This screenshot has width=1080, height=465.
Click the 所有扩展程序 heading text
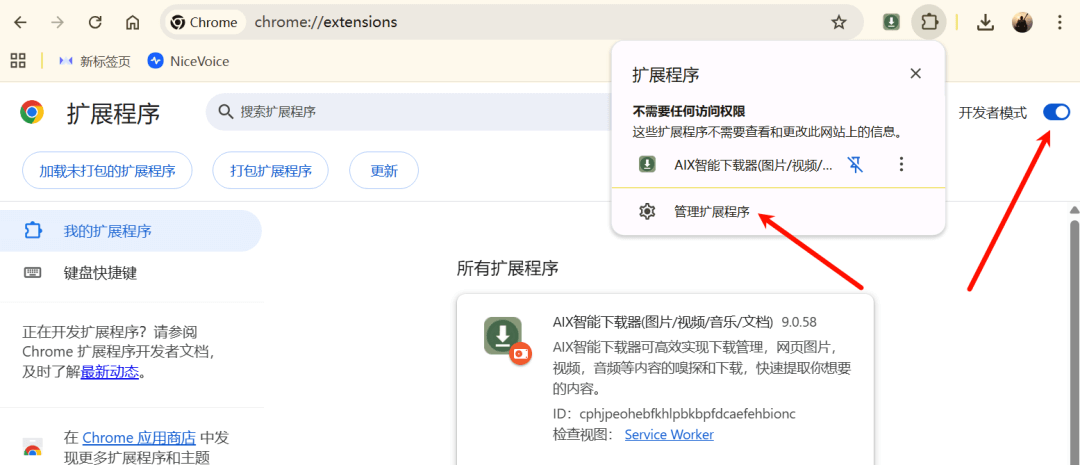point(508,269)
